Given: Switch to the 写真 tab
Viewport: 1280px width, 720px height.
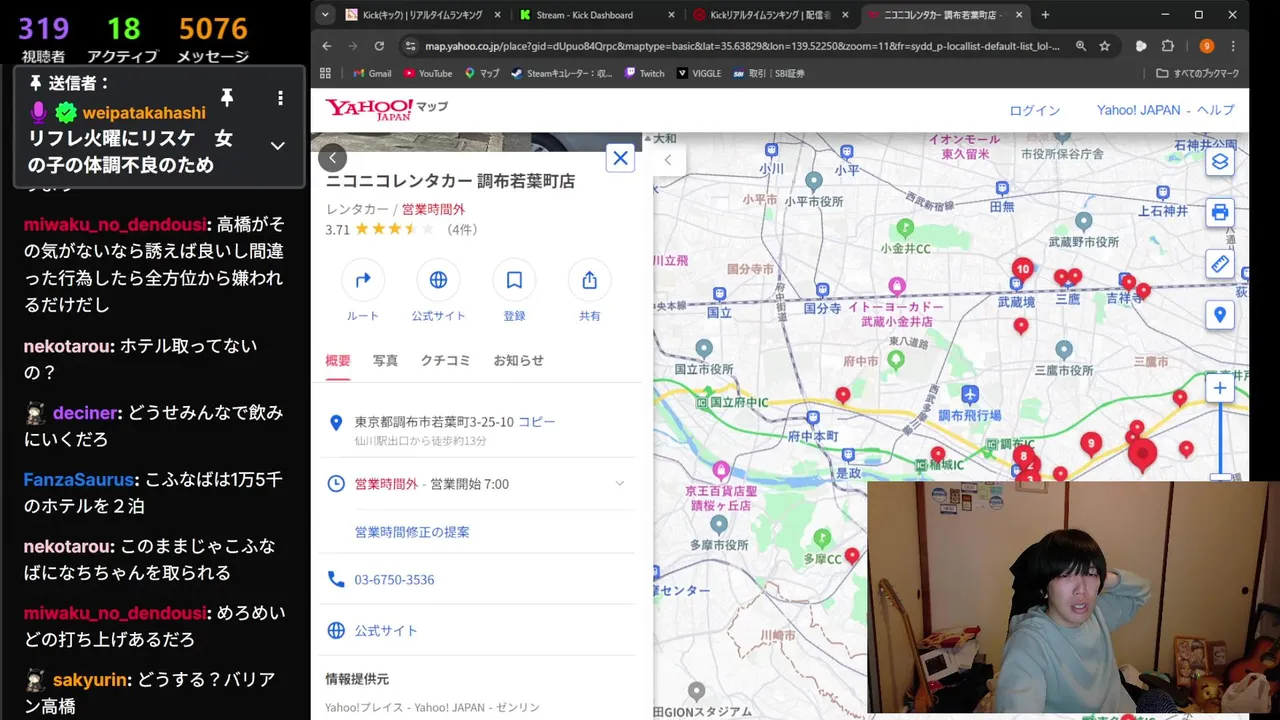Looking at the screenshot, I should [x=385, y=361].
